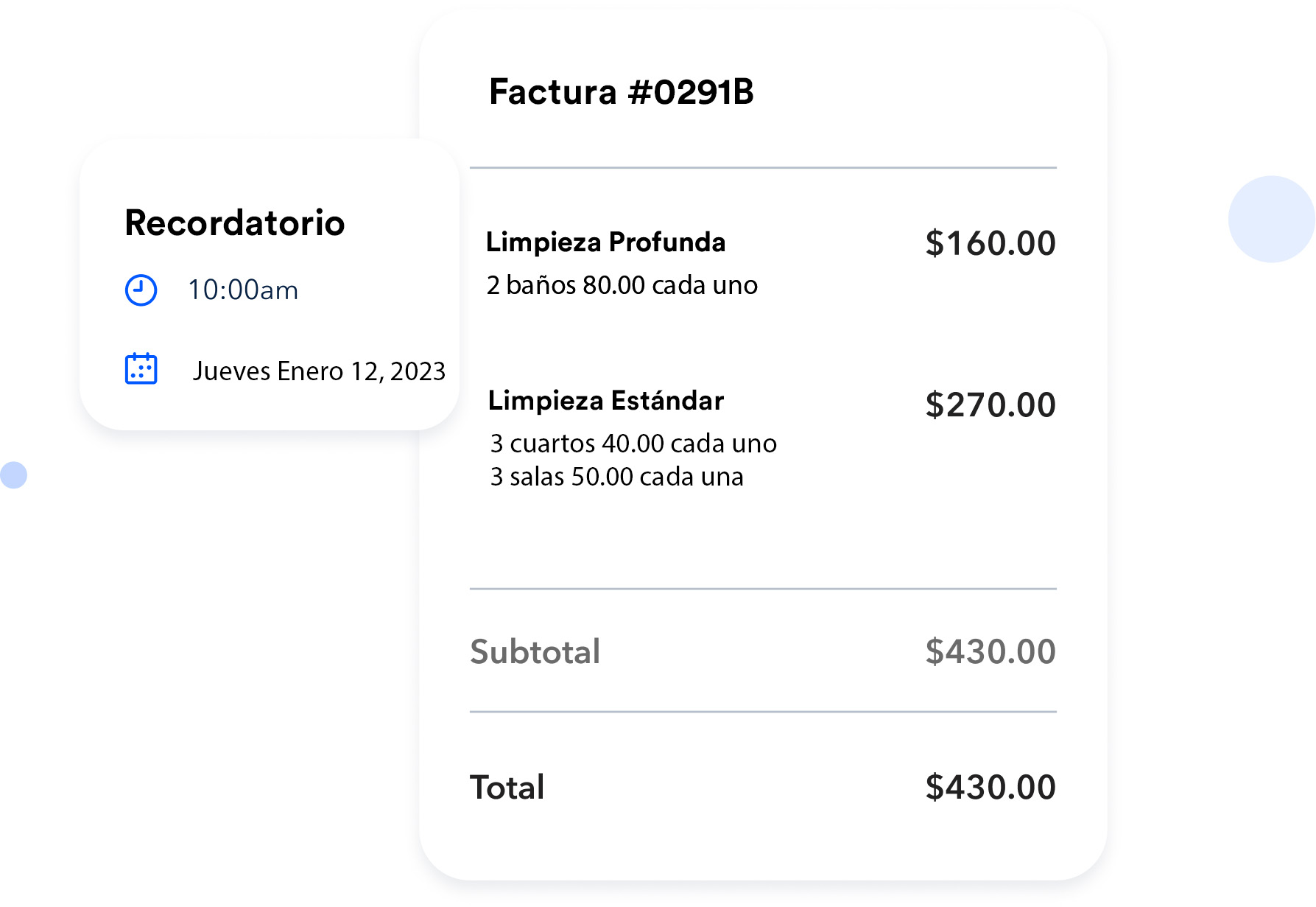Screen dimensions: 1316x907
Task: Click the $270.00 amount
Action: pos(990,405)
